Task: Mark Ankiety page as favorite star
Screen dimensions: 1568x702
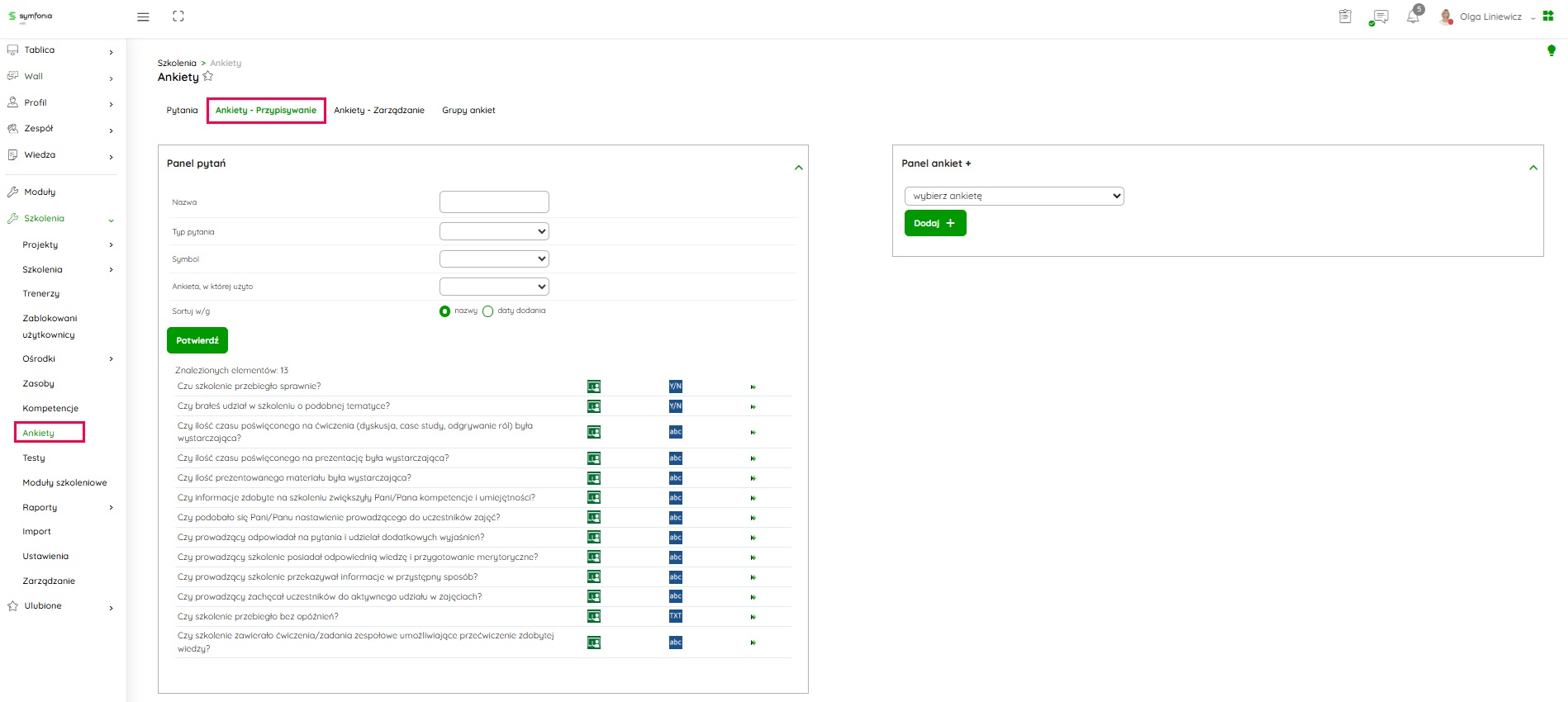Action: point(208,76)
